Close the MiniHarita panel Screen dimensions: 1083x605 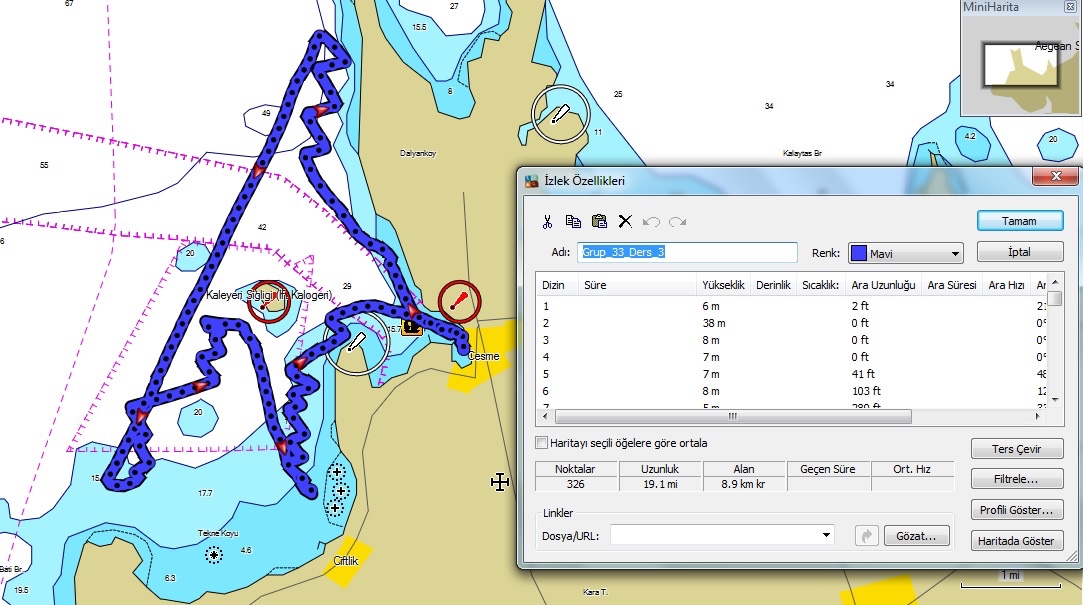point(1070,7)
